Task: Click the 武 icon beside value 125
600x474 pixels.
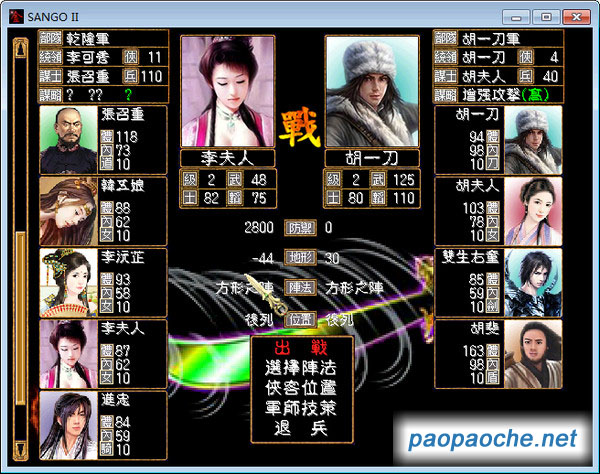Action: click(x=378, y=179)
